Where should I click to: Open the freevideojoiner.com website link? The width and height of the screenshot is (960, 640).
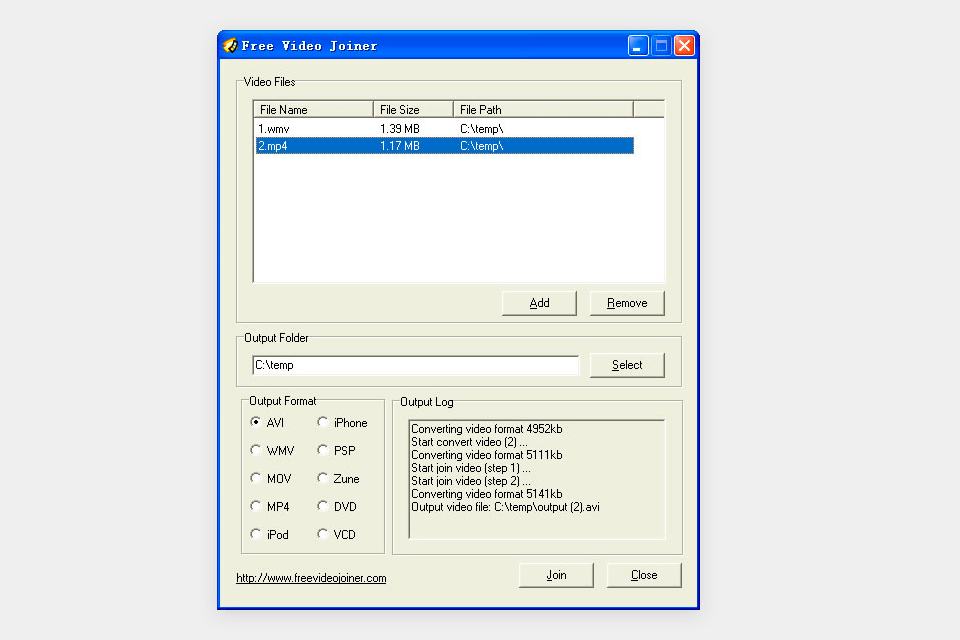click(x=310, y=578)
